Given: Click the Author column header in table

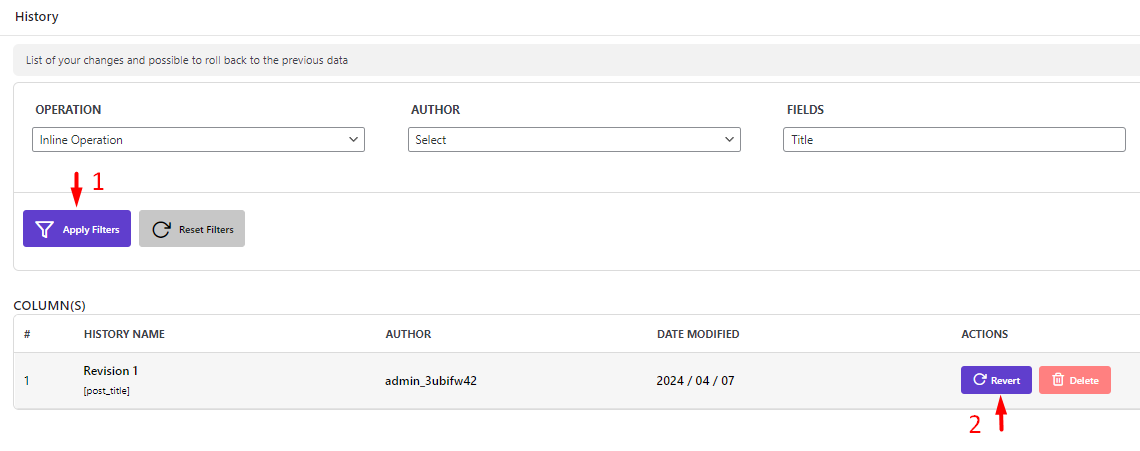Looking at the screenshot, I should point(409,334).
